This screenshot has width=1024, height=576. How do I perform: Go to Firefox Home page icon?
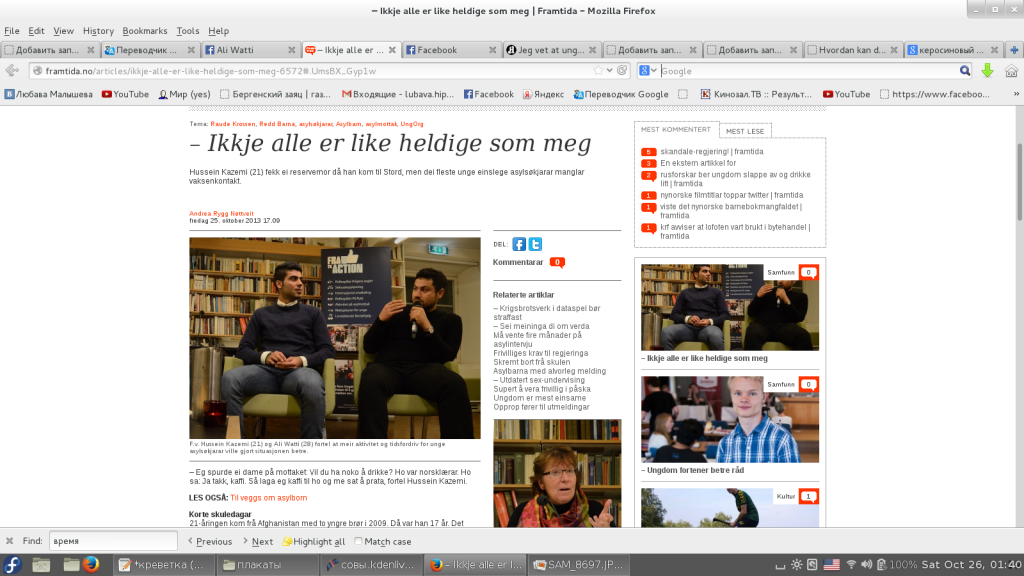(1011, 71)
